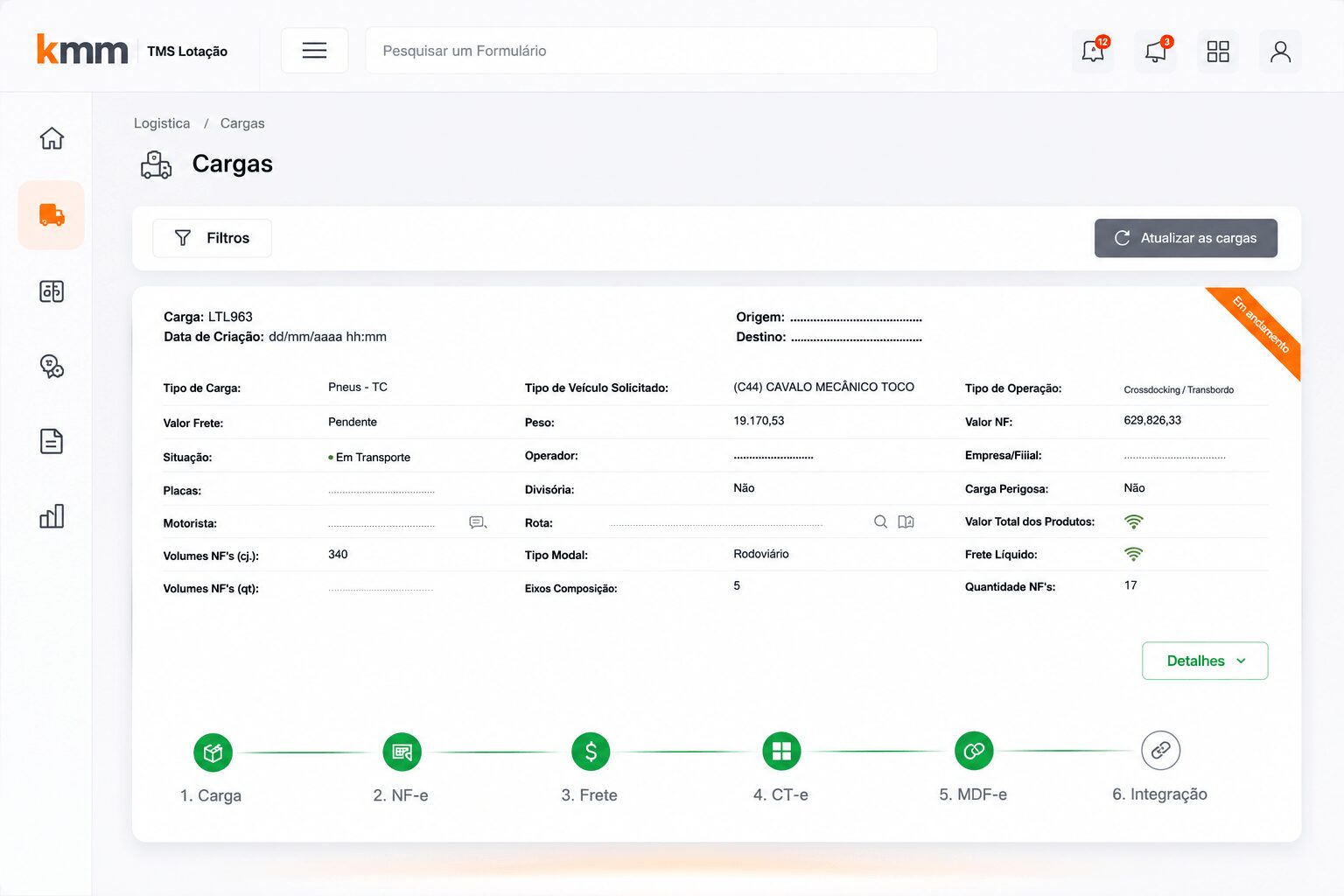Open the bar chart reports icon
The width and height of the screenshot is (1344, 896).
(52, 516)
